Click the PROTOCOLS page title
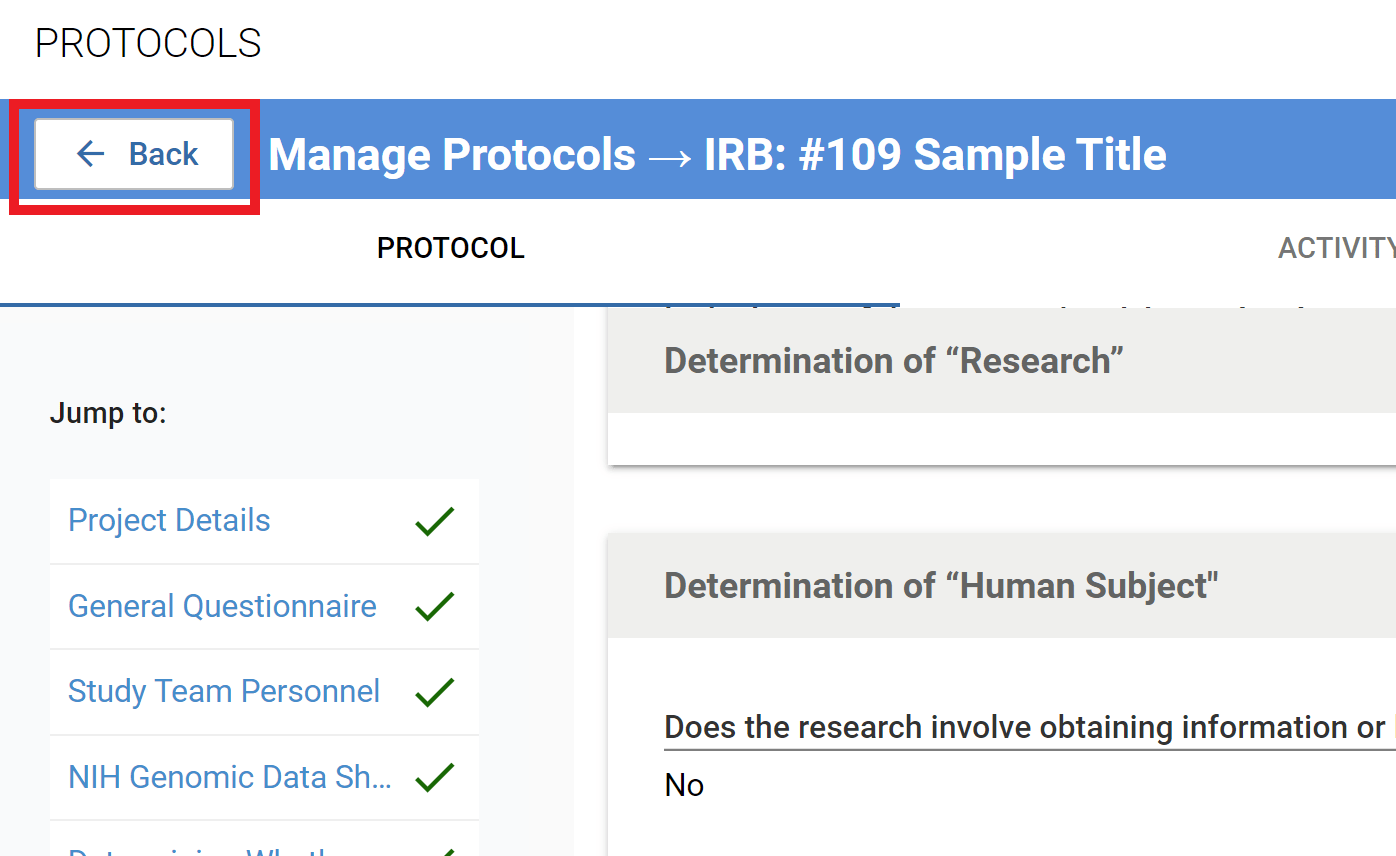 (147, 42)
